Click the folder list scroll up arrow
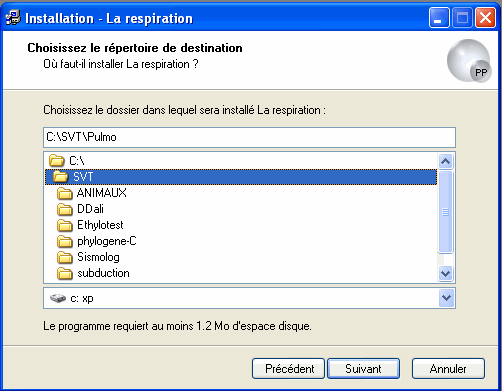502x391 pixels. click(446, 162)
